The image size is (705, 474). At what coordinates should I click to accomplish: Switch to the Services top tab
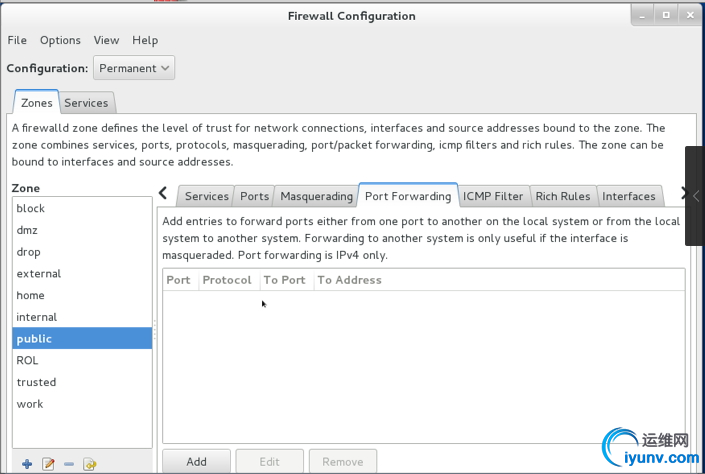pos(86,103)
